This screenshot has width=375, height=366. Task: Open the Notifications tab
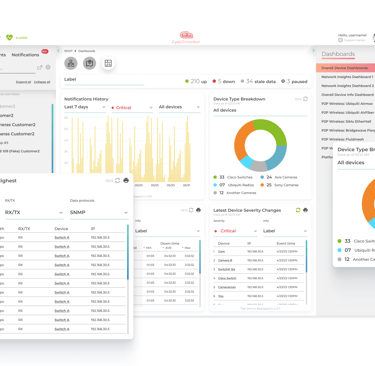[25, 55]
